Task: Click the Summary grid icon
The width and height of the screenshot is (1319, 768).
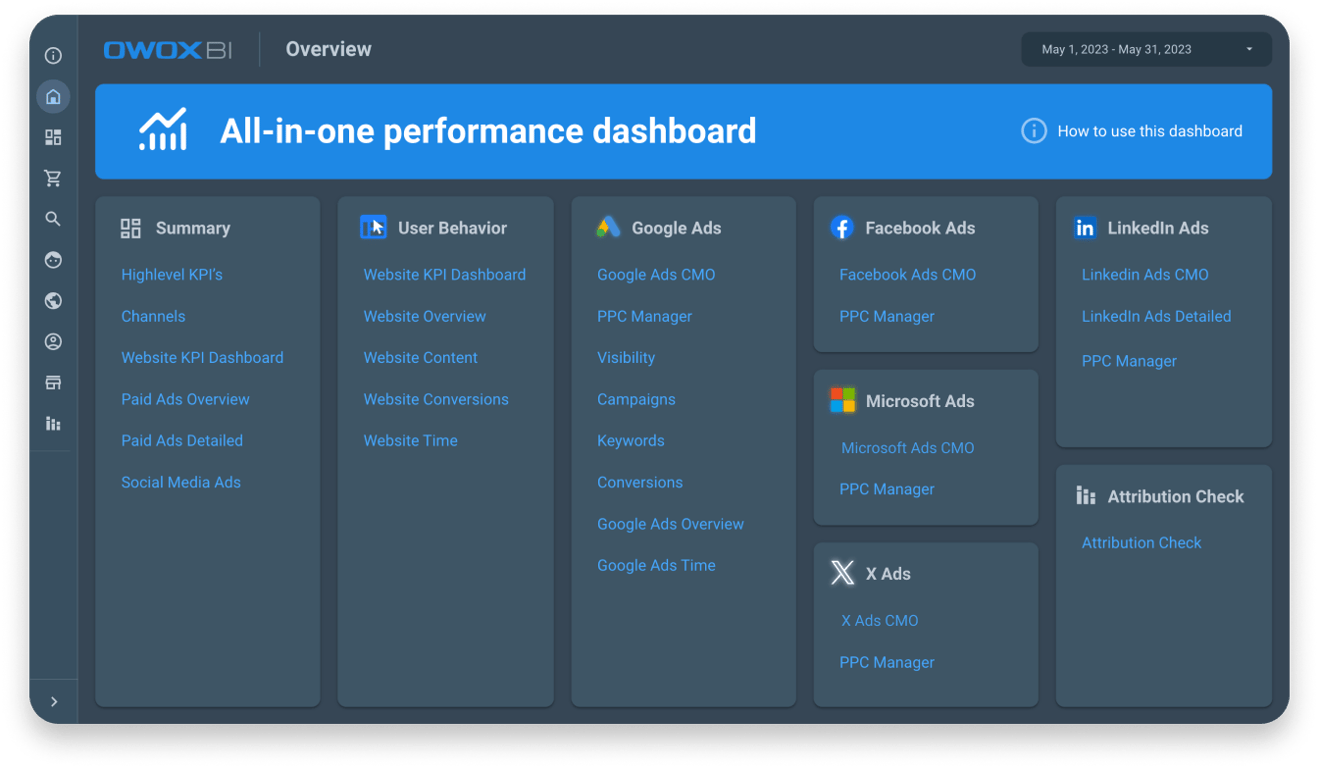Action: 131,228
